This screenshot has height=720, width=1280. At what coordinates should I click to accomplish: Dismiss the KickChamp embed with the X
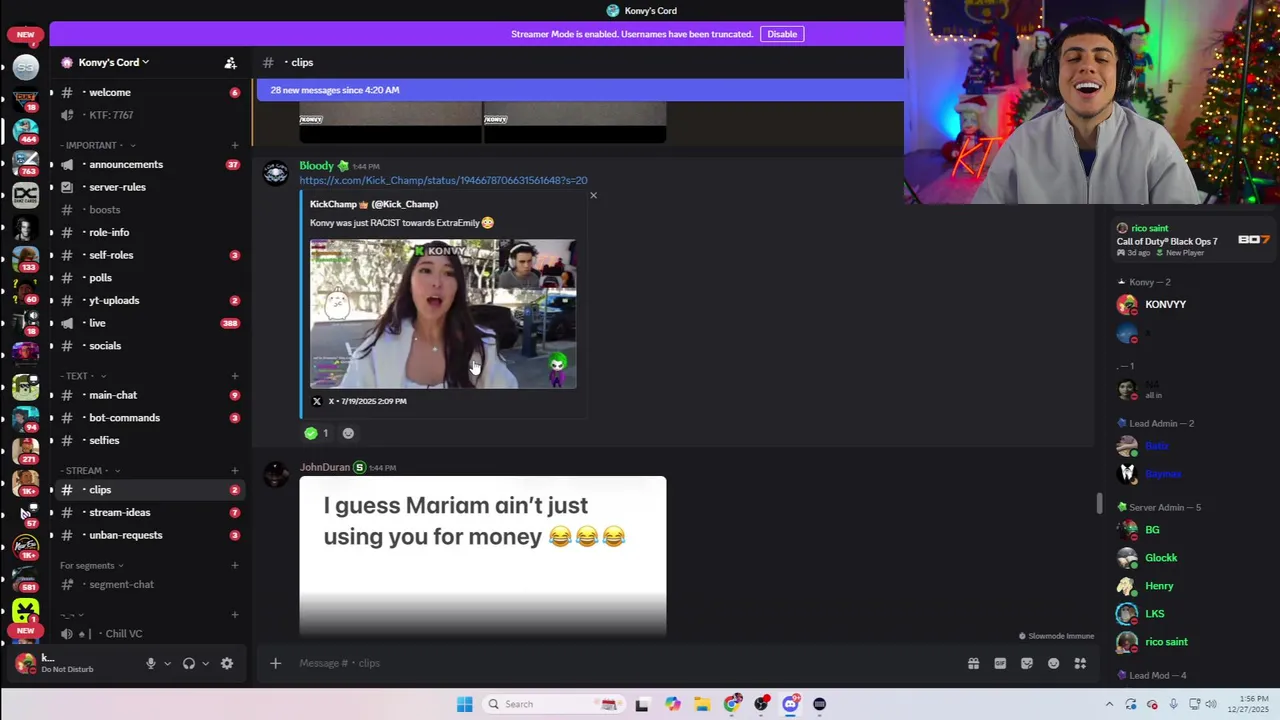[593, 195]
